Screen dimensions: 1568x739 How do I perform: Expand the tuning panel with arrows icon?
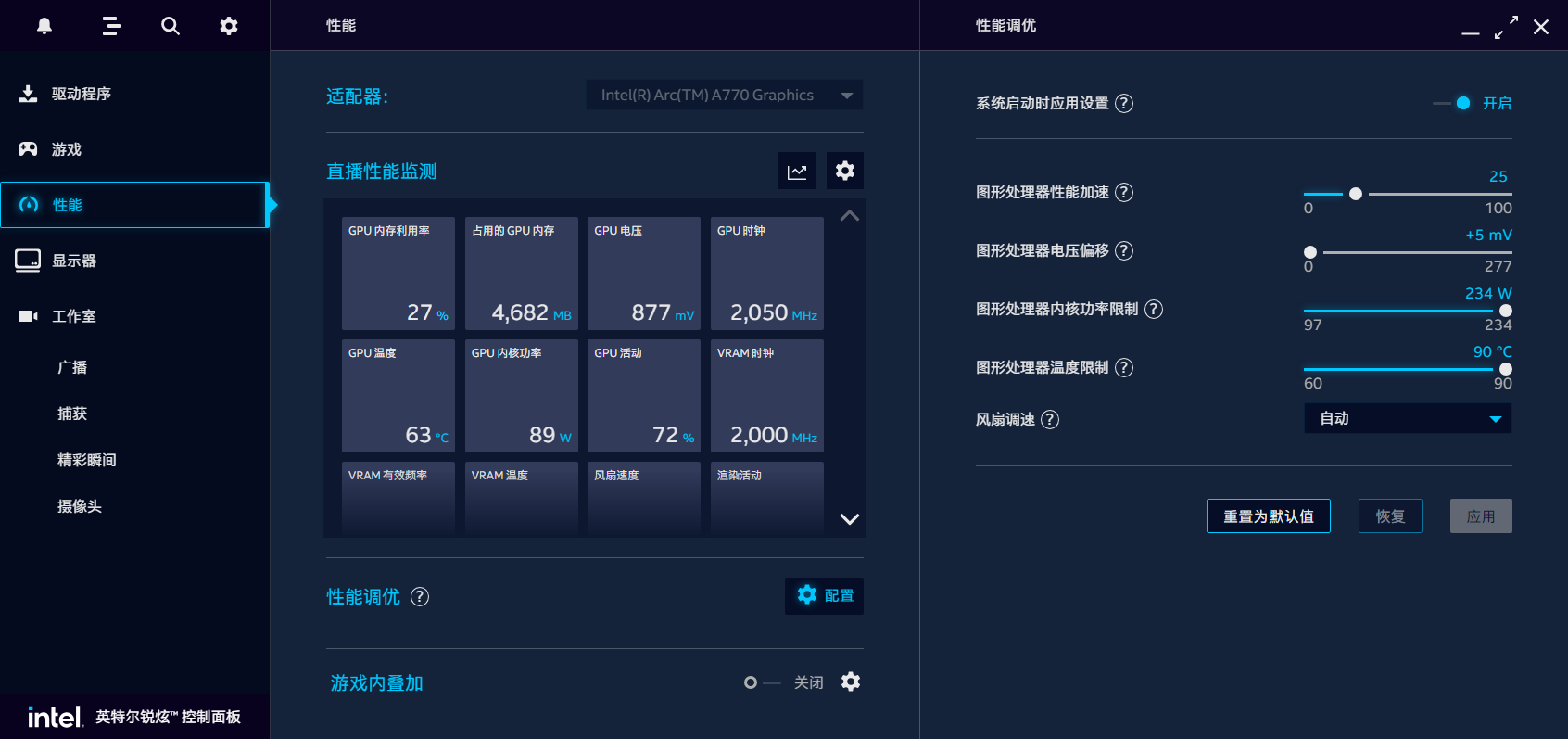coord(1506,27)
